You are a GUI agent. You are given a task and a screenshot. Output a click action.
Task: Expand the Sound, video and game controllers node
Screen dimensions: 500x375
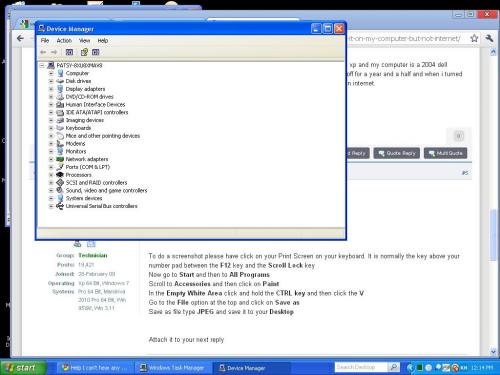tap(51, 191)
